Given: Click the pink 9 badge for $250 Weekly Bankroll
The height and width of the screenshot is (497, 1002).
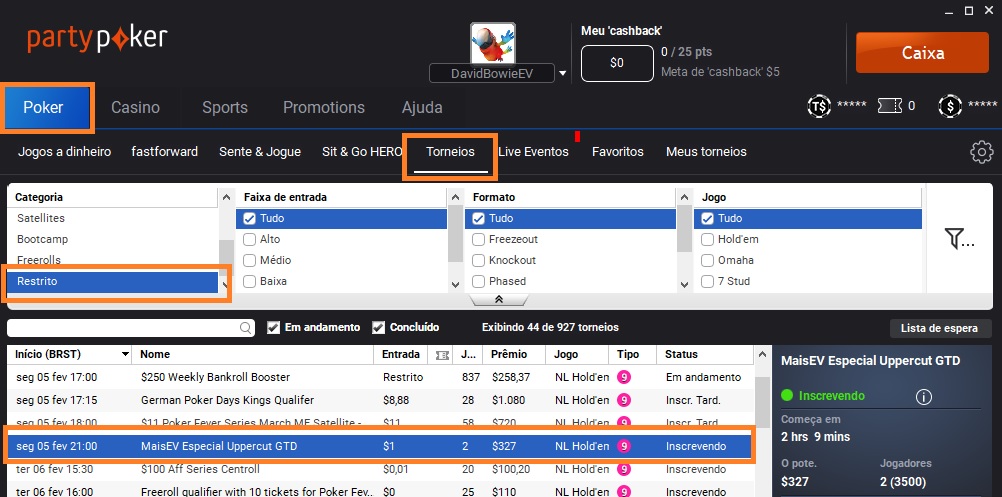Looking at the screenshot, I should (x=624, y=377).
